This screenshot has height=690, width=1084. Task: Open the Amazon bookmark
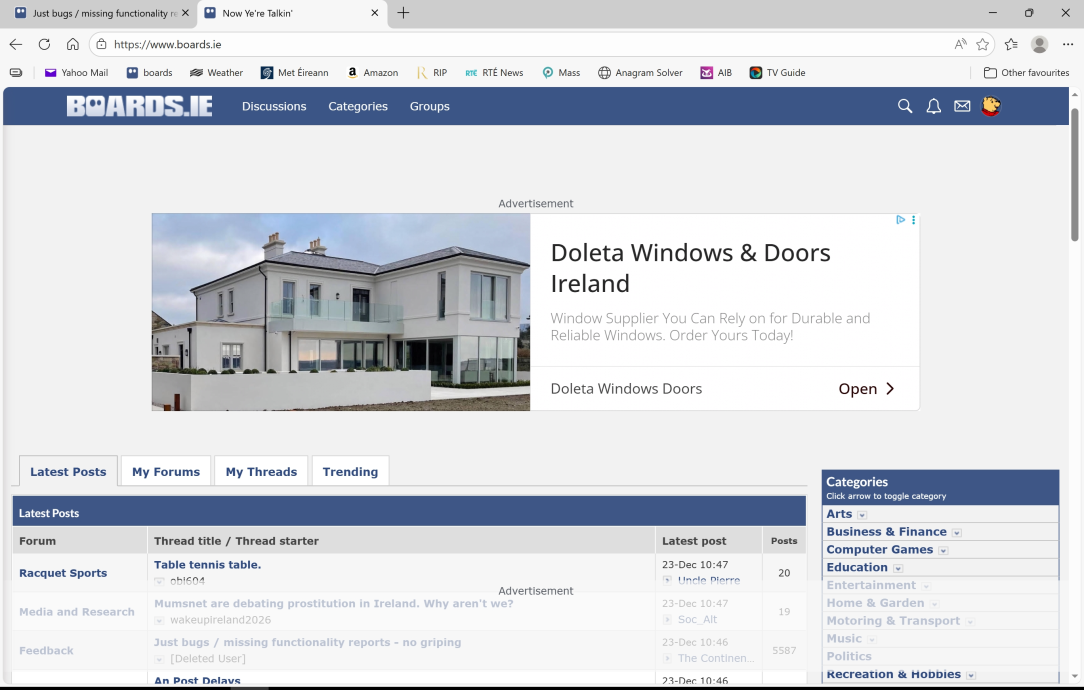[x=372, y=73]
